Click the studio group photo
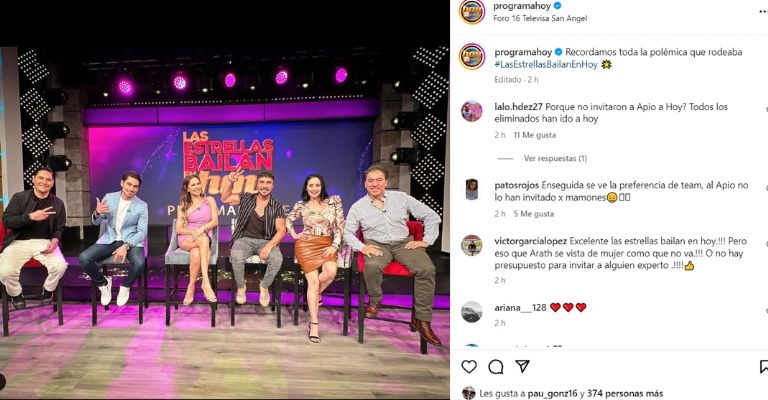The height and width of the screenshot is (400, 768). (225, 200)
